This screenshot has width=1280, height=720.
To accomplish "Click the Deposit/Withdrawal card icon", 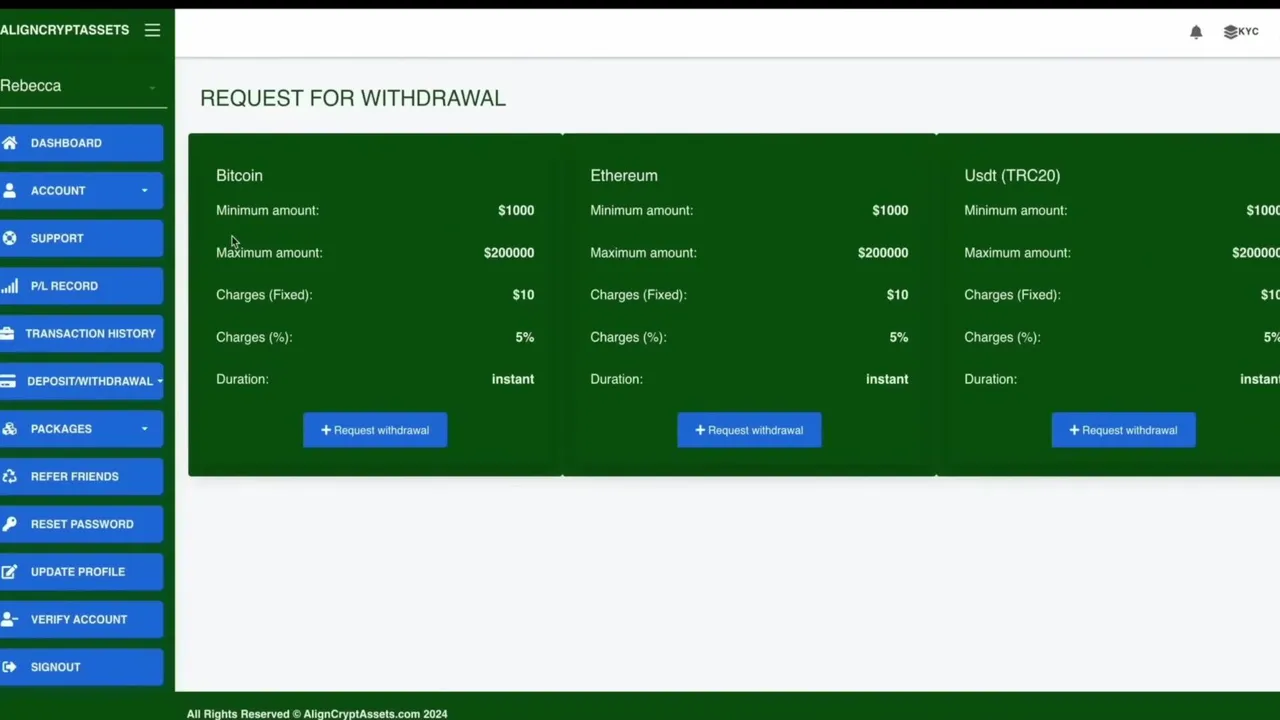I will coord(8,381).
